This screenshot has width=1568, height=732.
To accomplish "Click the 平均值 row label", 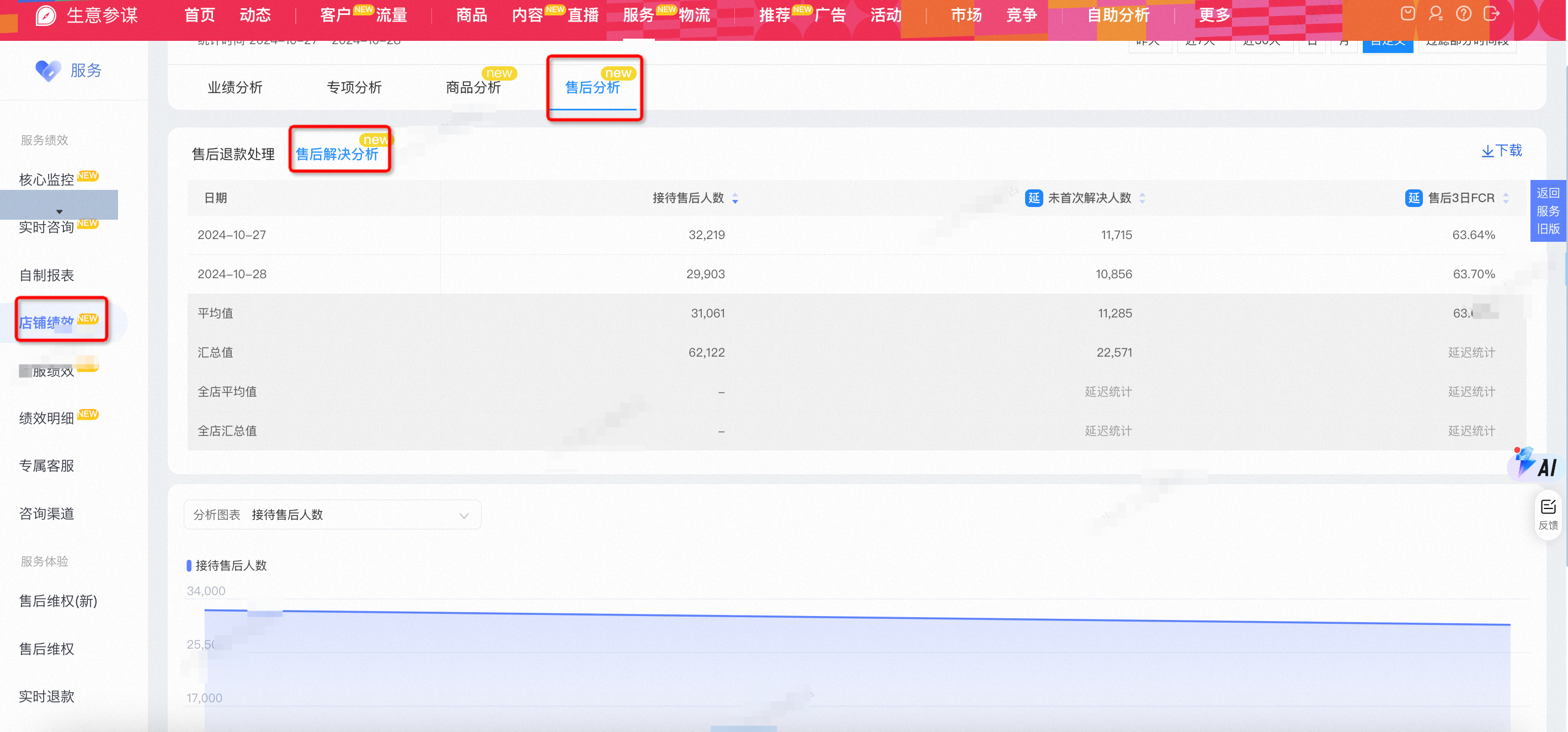I will click(x=215, y=314).
